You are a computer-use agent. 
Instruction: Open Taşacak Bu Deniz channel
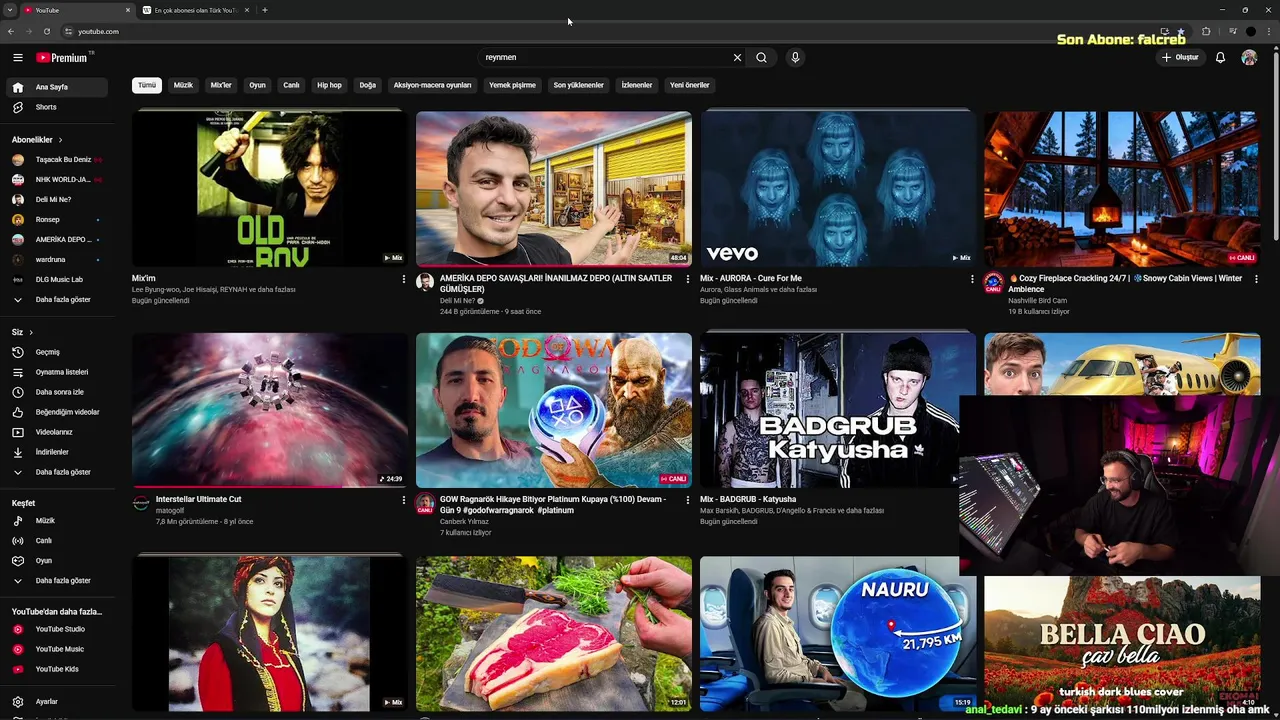[59, 160]
